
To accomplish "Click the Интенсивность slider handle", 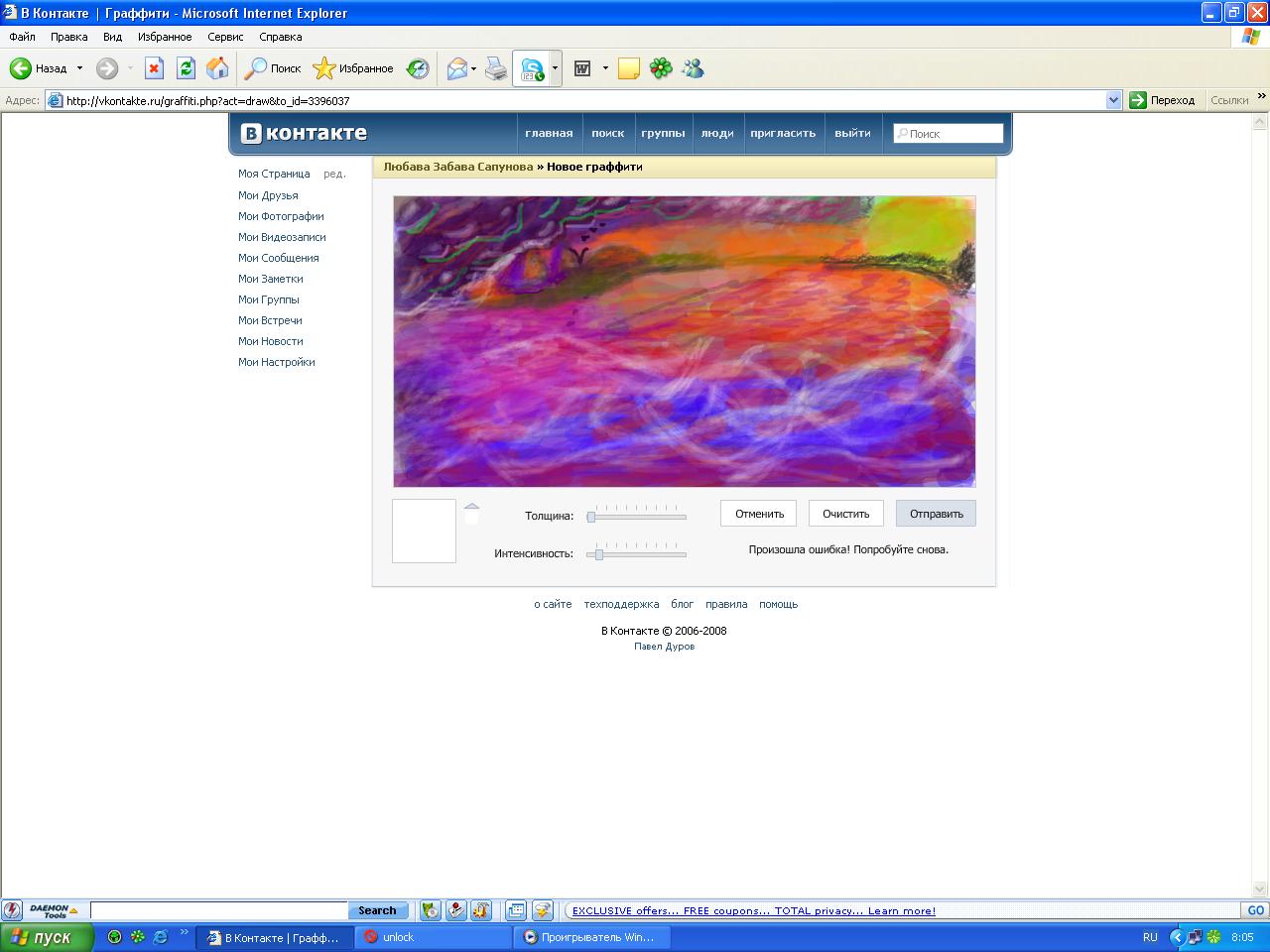I will tap(599, 554).
